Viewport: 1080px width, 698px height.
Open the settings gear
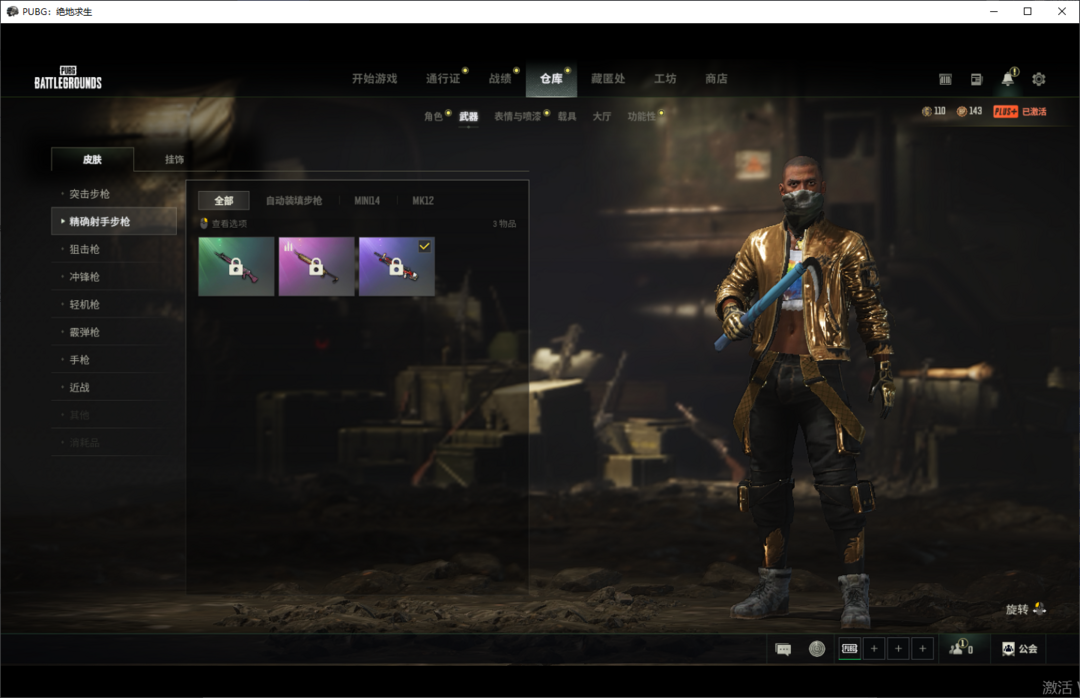point(1039,79)
